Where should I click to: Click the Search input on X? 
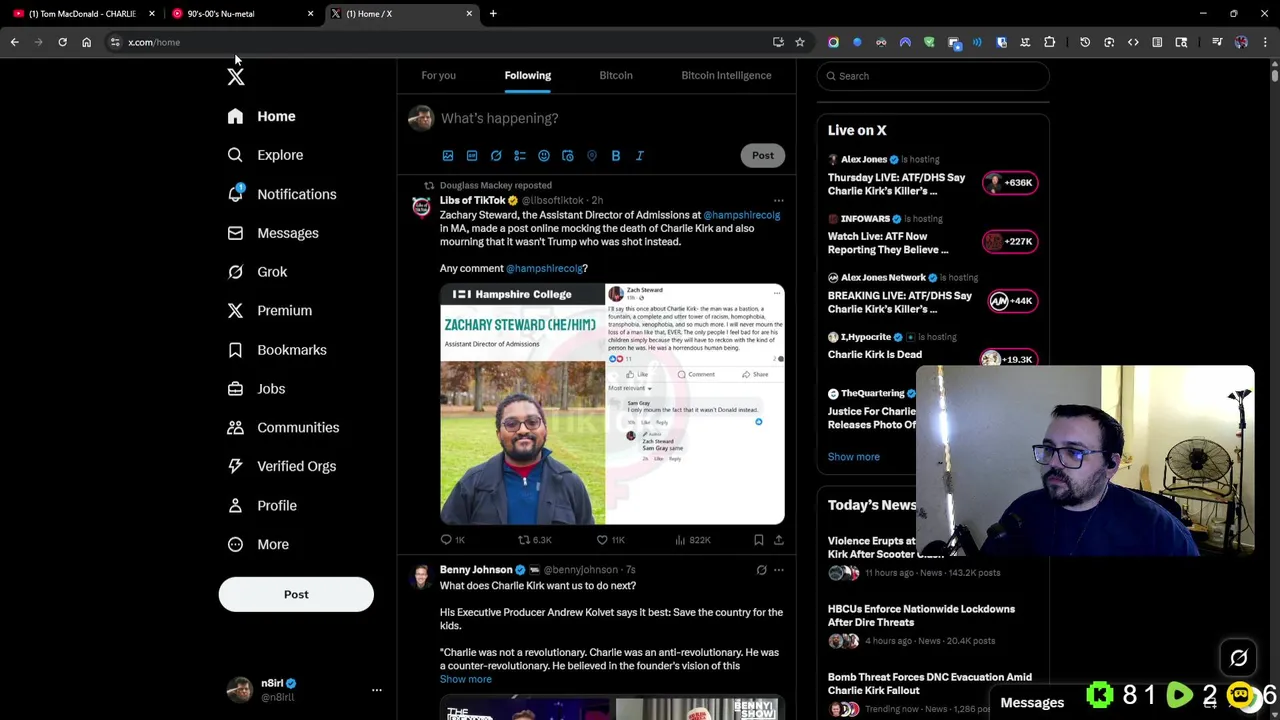(x=933, y=76)
